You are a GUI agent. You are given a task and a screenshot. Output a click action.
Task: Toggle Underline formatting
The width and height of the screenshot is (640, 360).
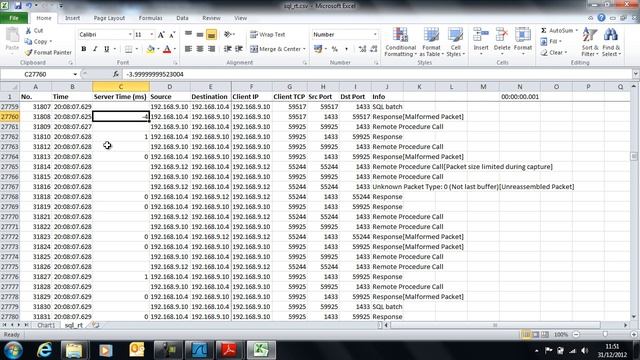[107, 49]
